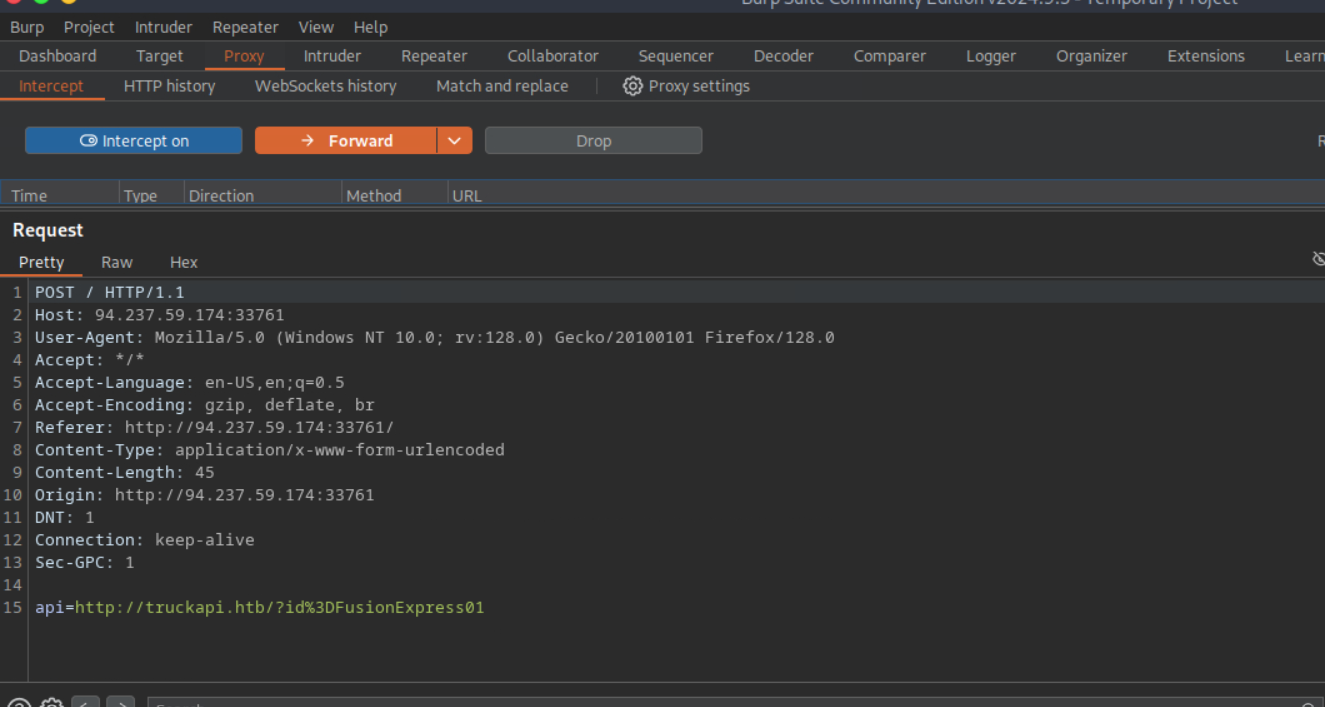Open the Burp menu in menu bar
Viewport: 1325px width, 707px height.
(27, 27)
